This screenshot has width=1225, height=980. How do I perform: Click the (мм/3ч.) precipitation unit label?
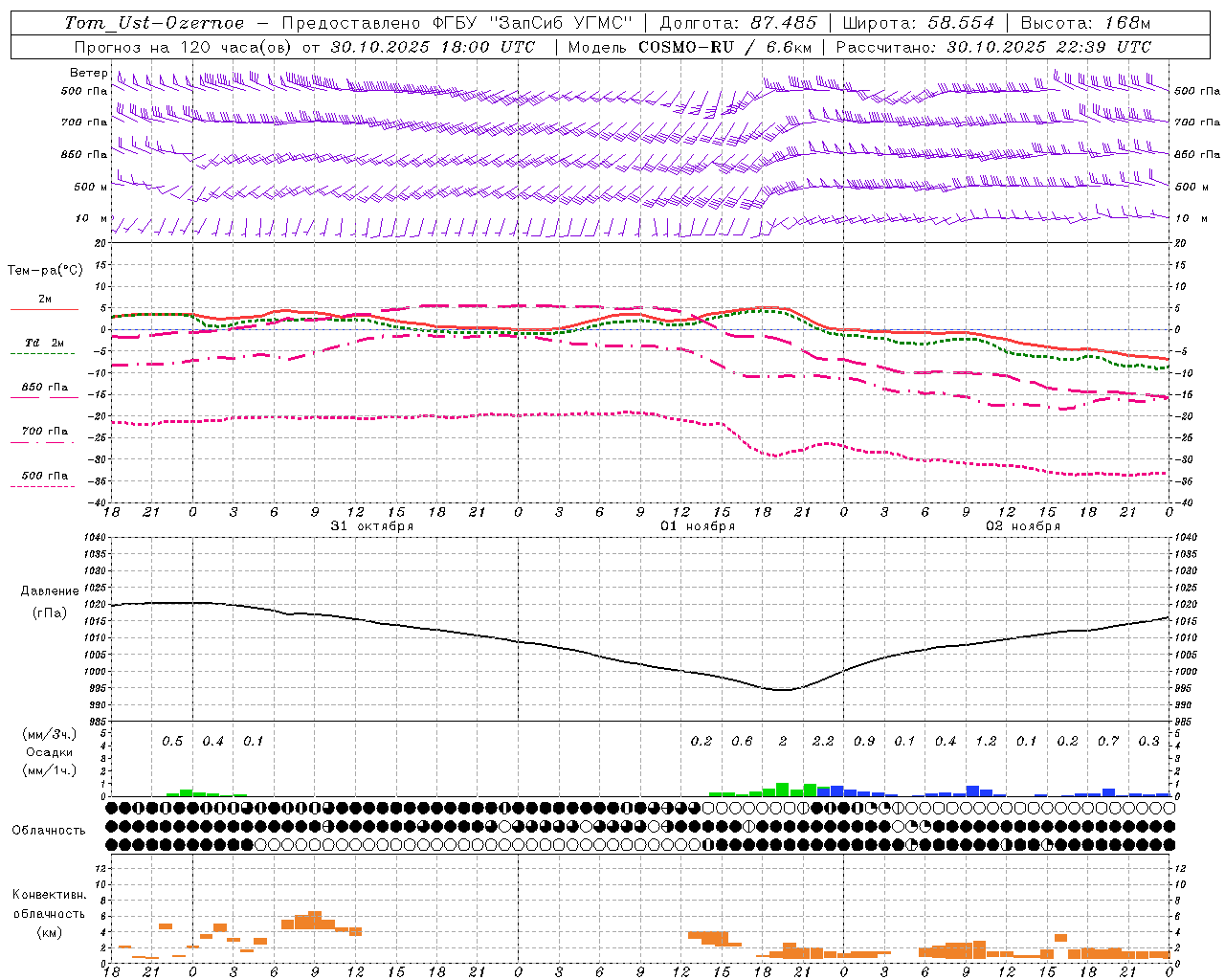[x=50, y=735]
